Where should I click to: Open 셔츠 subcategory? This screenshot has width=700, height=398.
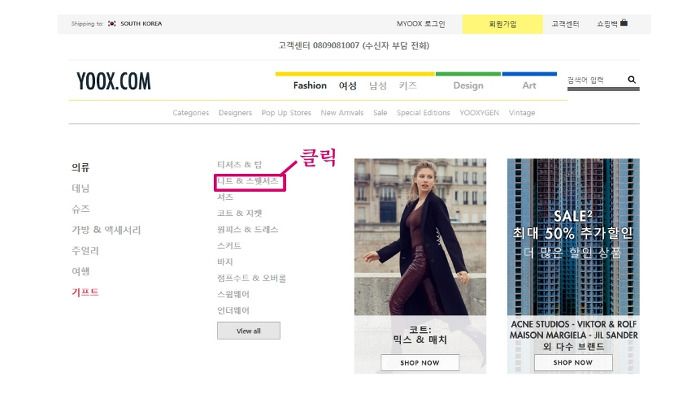coord(225,197)
